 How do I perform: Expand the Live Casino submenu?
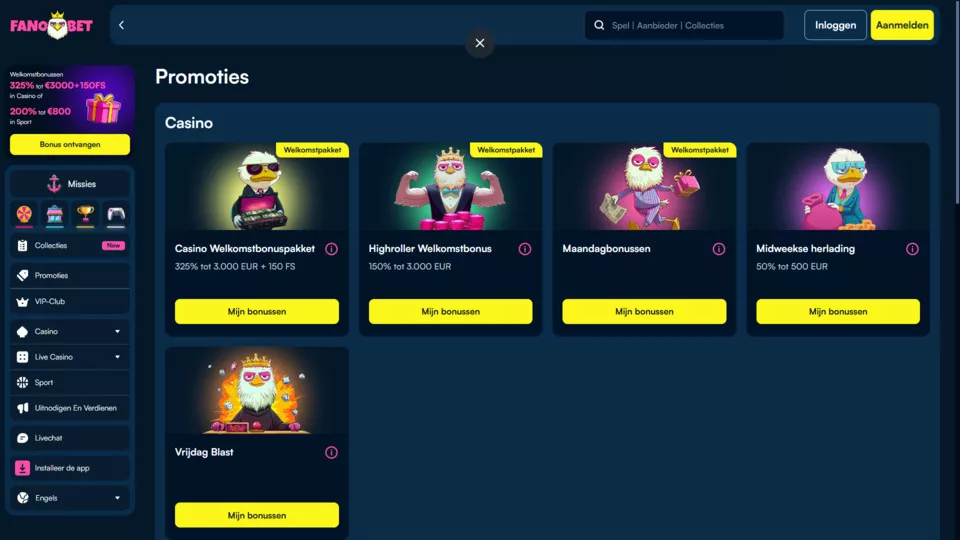tap(118, 357)
